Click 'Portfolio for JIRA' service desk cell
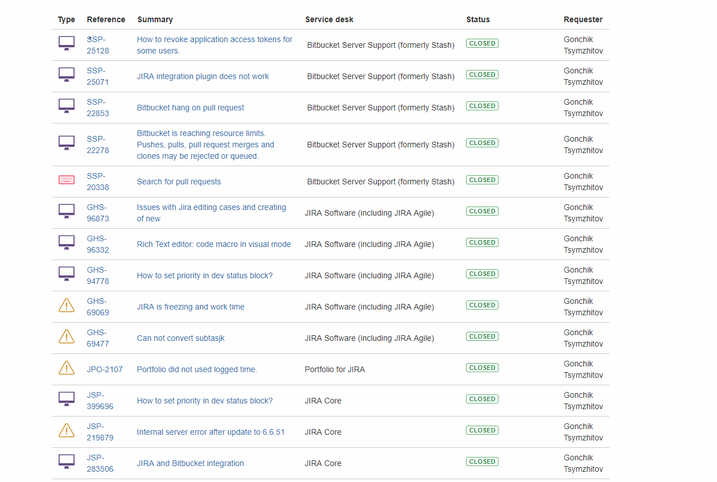The height and width of the screenshot is (482, 717). click(335, 369)
